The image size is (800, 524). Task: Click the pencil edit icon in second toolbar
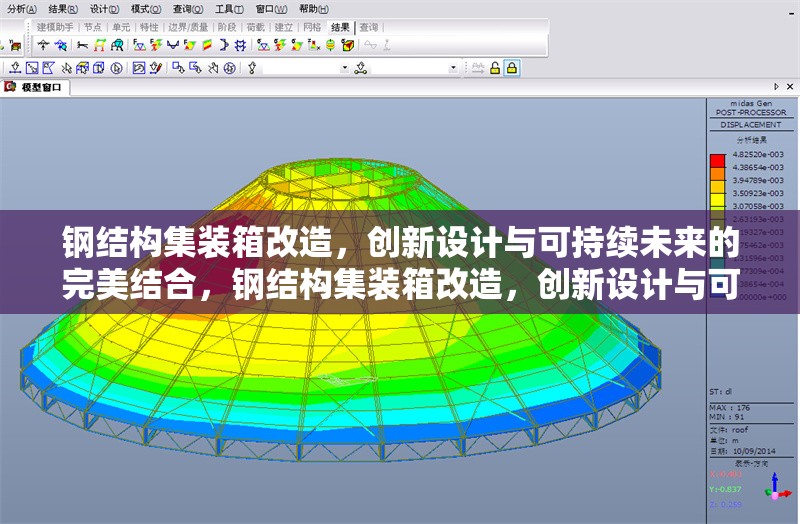tap(157, 68)
